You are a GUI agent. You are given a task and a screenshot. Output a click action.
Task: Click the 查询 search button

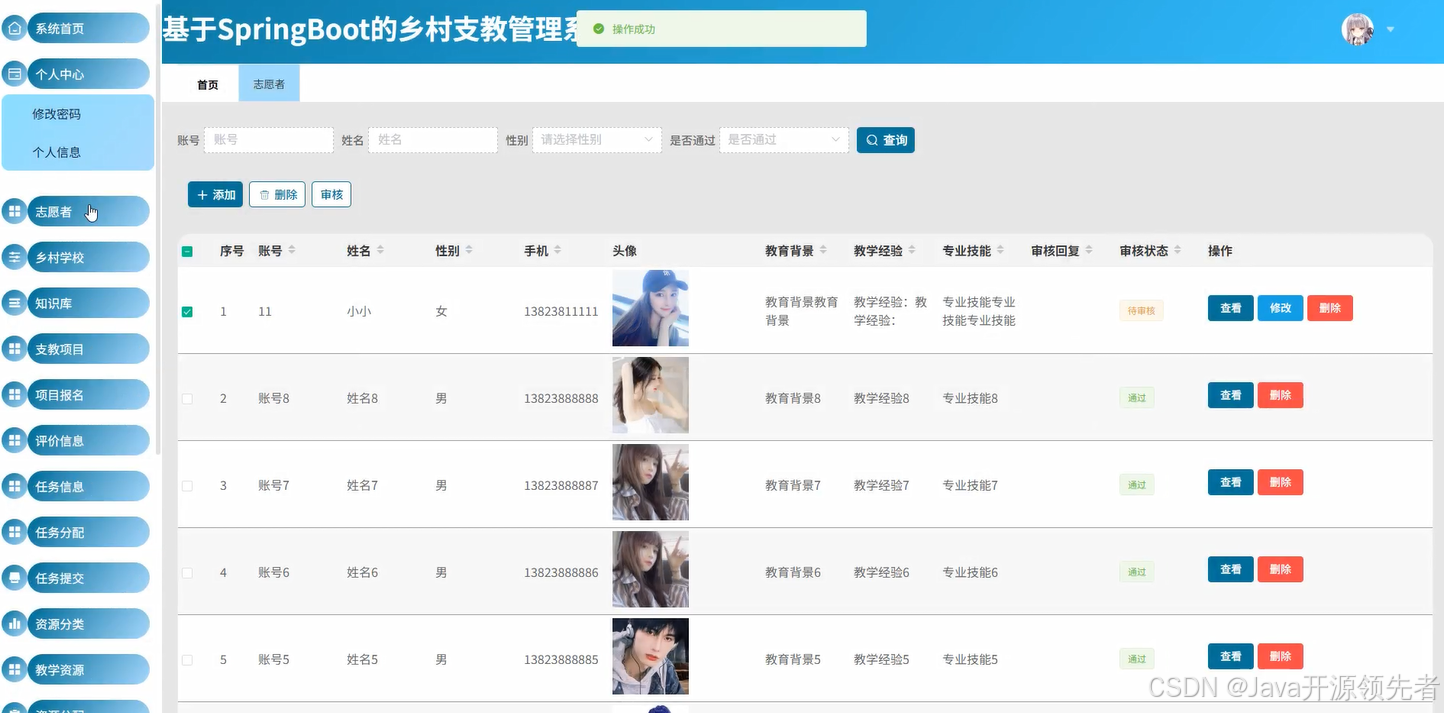click(x=886, y=140)
